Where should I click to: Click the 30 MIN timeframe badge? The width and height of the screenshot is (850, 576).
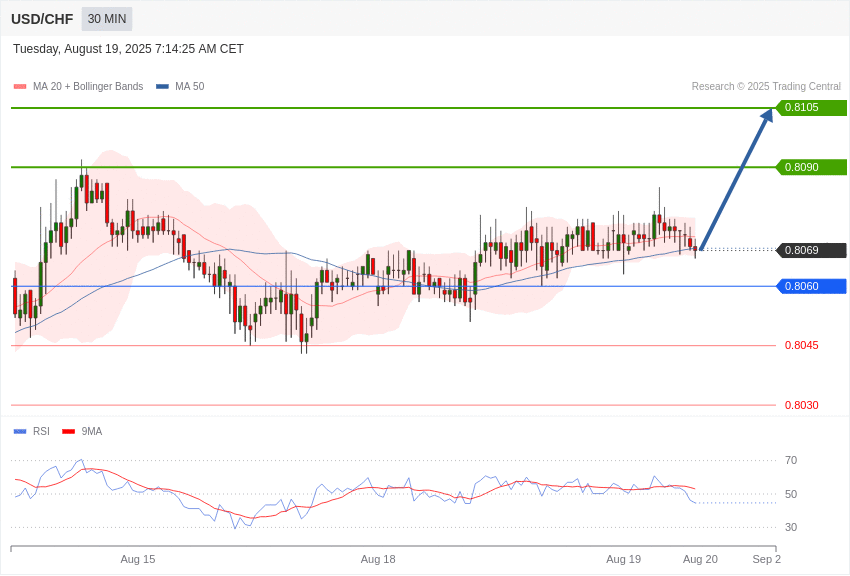pyautogui.click(x=107, y=19)
